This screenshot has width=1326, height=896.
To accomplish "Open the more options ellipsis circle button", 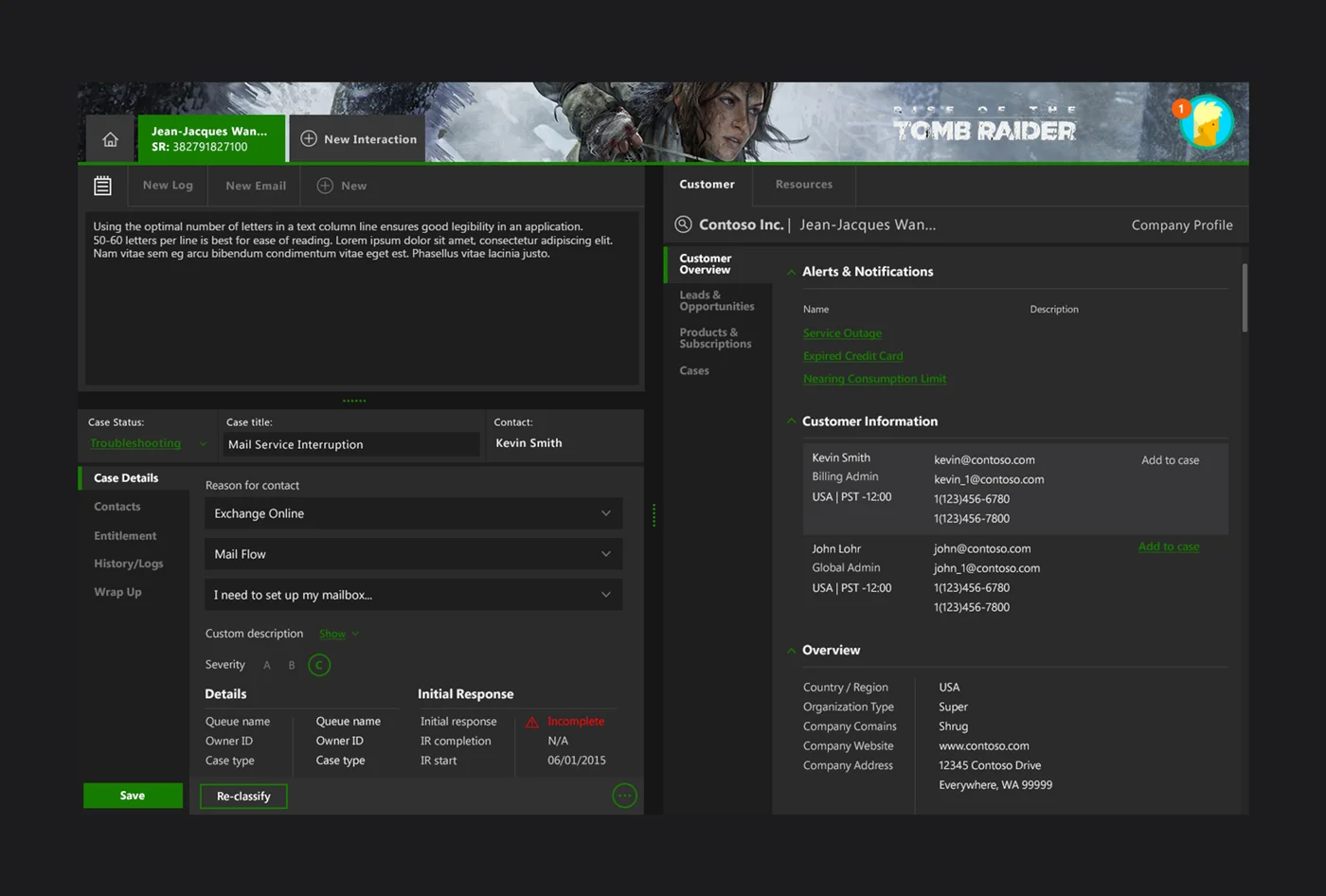I will (x=624, y=796).
